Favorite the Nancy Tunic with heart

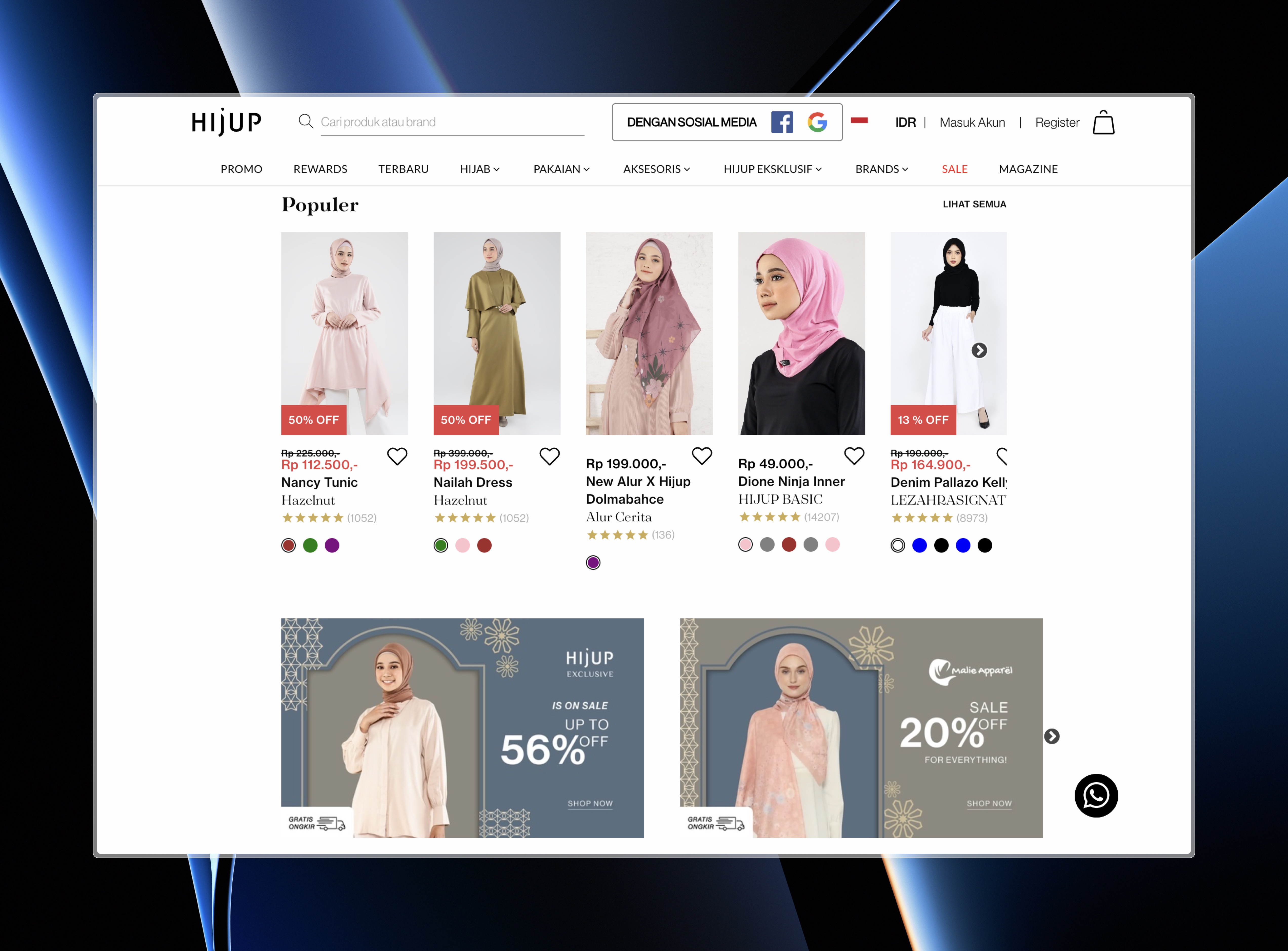pyautogui.click(x=397, y=457)
